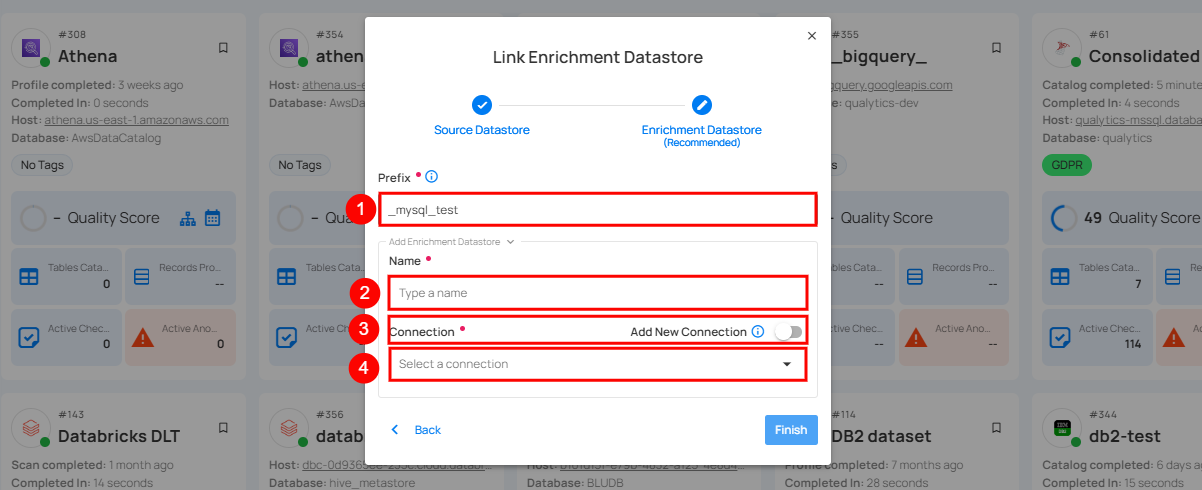Click the Source Datastore checkmark step icon
This screenshot has height=490, width=1202.
pos(482,105)
